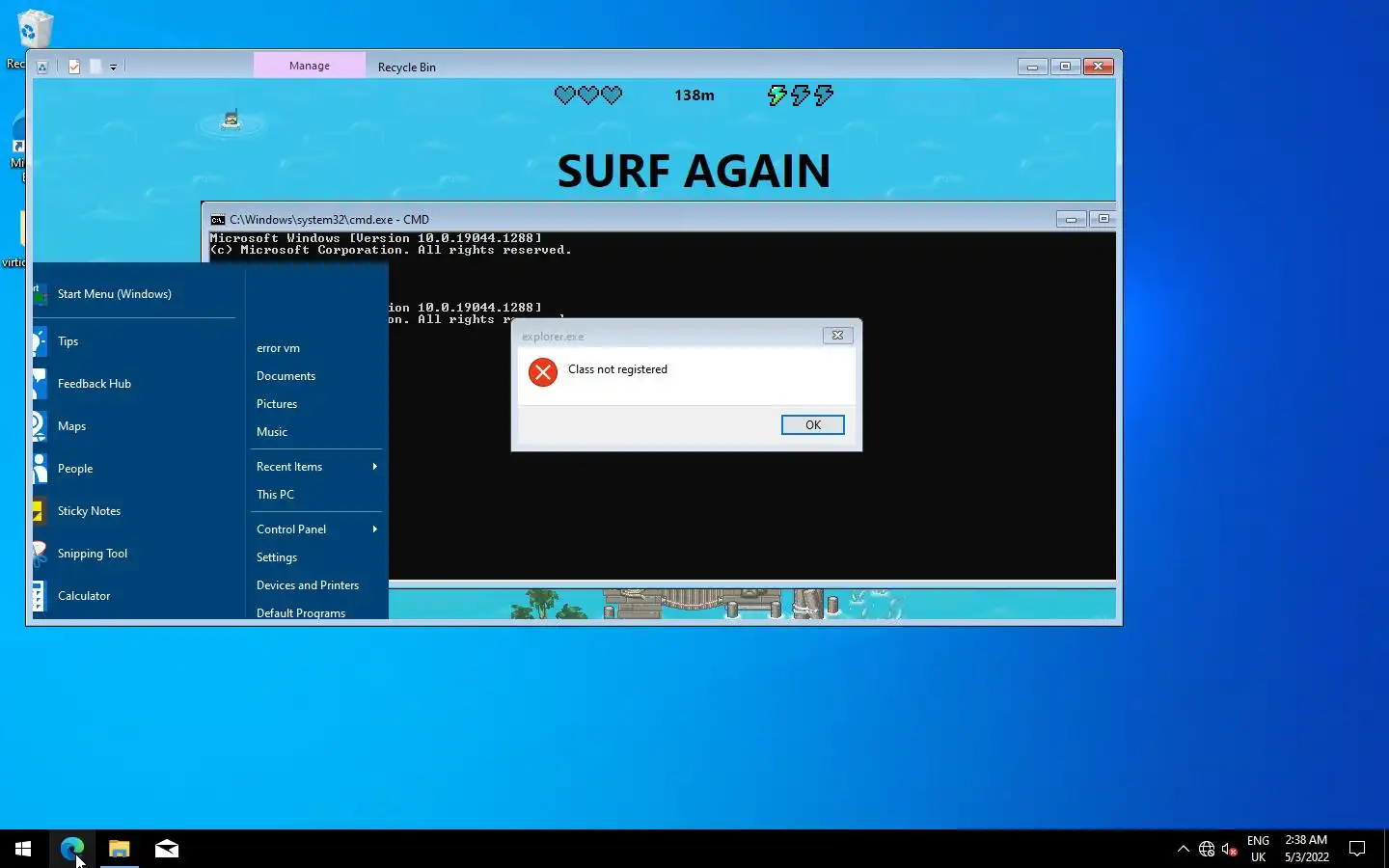Close the explorer.exe error dialog with X

click(x=837, y=336)
